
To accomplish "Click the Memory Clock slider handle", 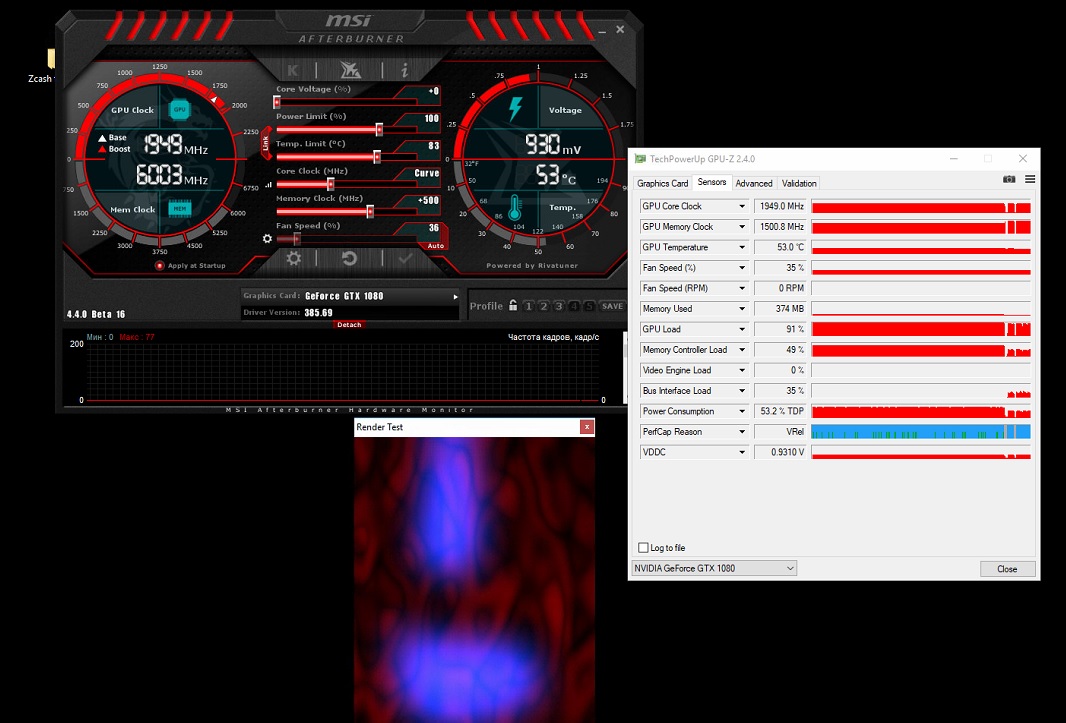I will point(370,211).
